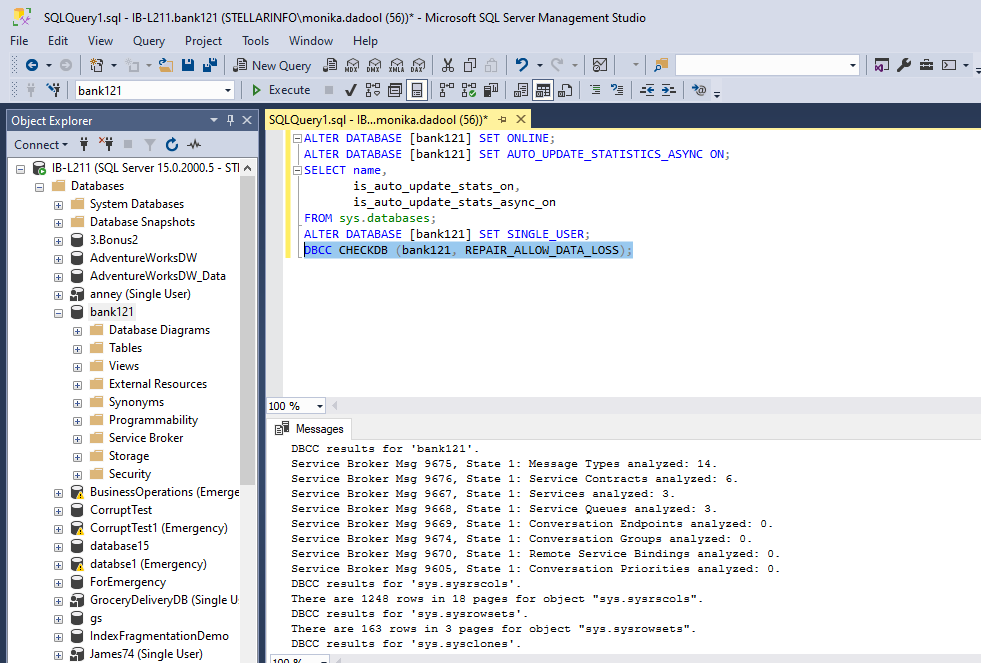
Task: Toggle Include Live Query Statistics
Action: click(x=469, y=90)
